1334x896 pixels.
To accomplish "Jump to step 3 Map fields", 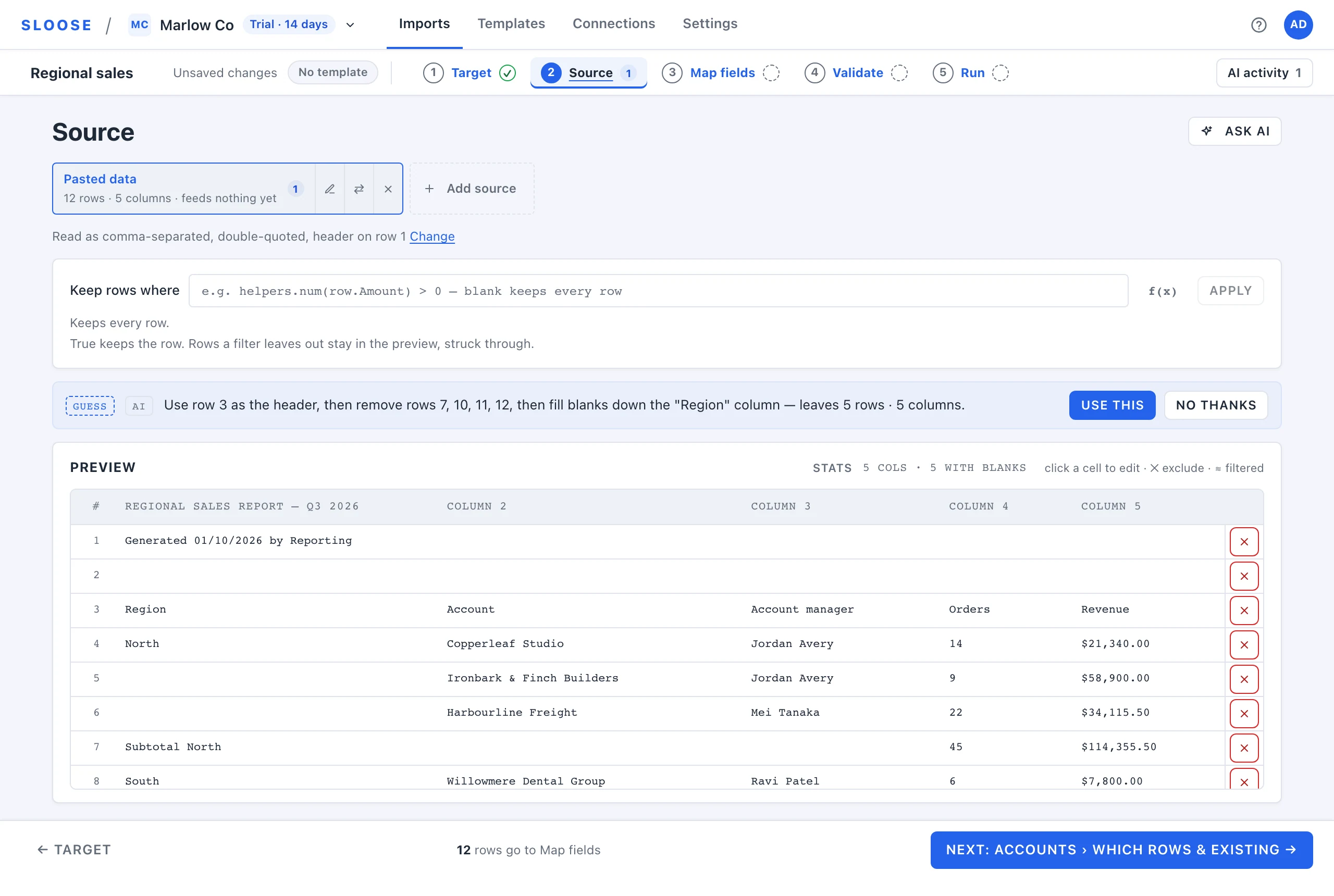I will (720, 72).
